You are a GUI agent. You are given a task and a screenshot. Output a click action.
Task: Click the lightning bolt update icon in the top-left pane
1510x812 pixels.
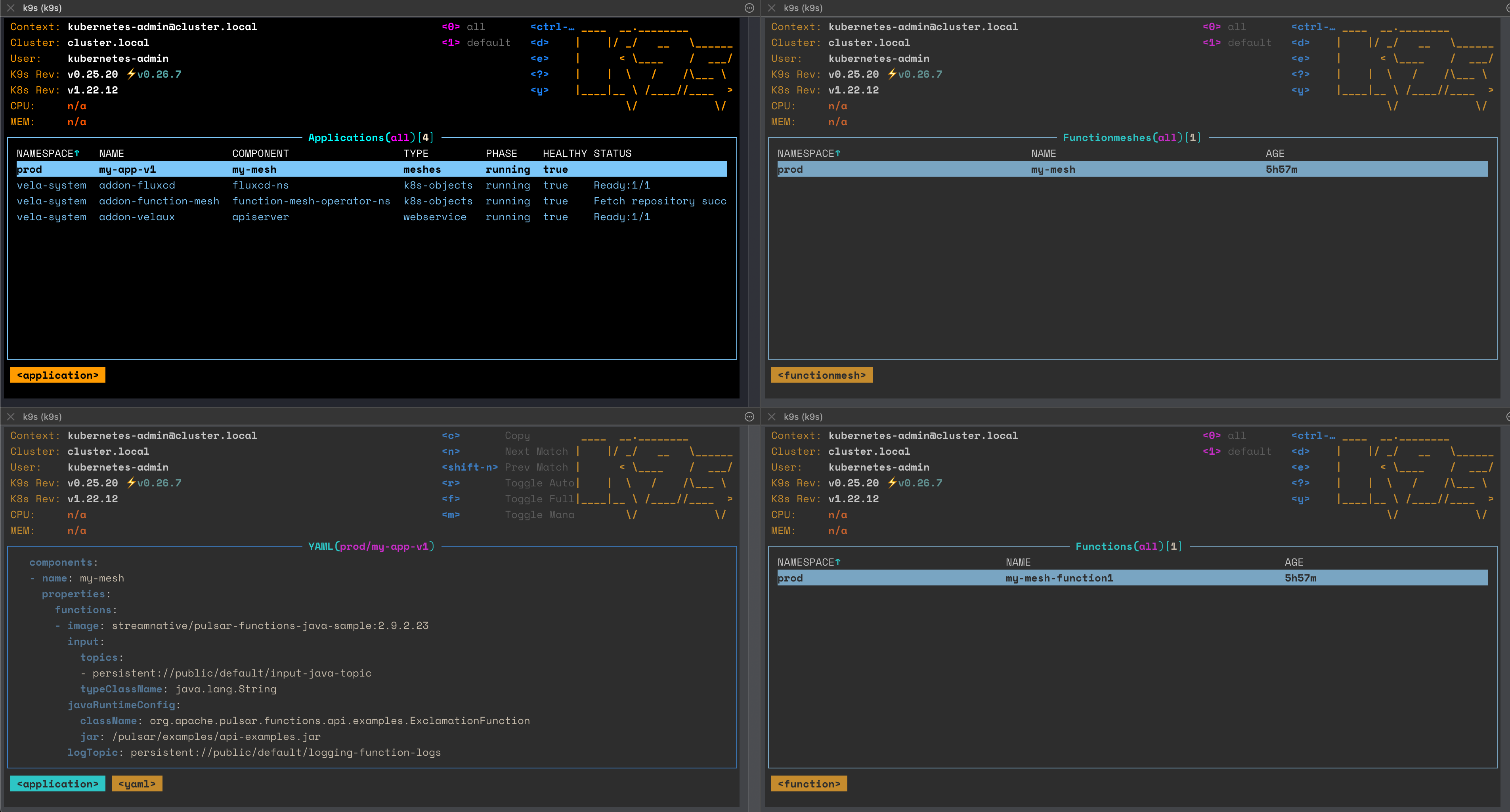[x=131, y=74]
